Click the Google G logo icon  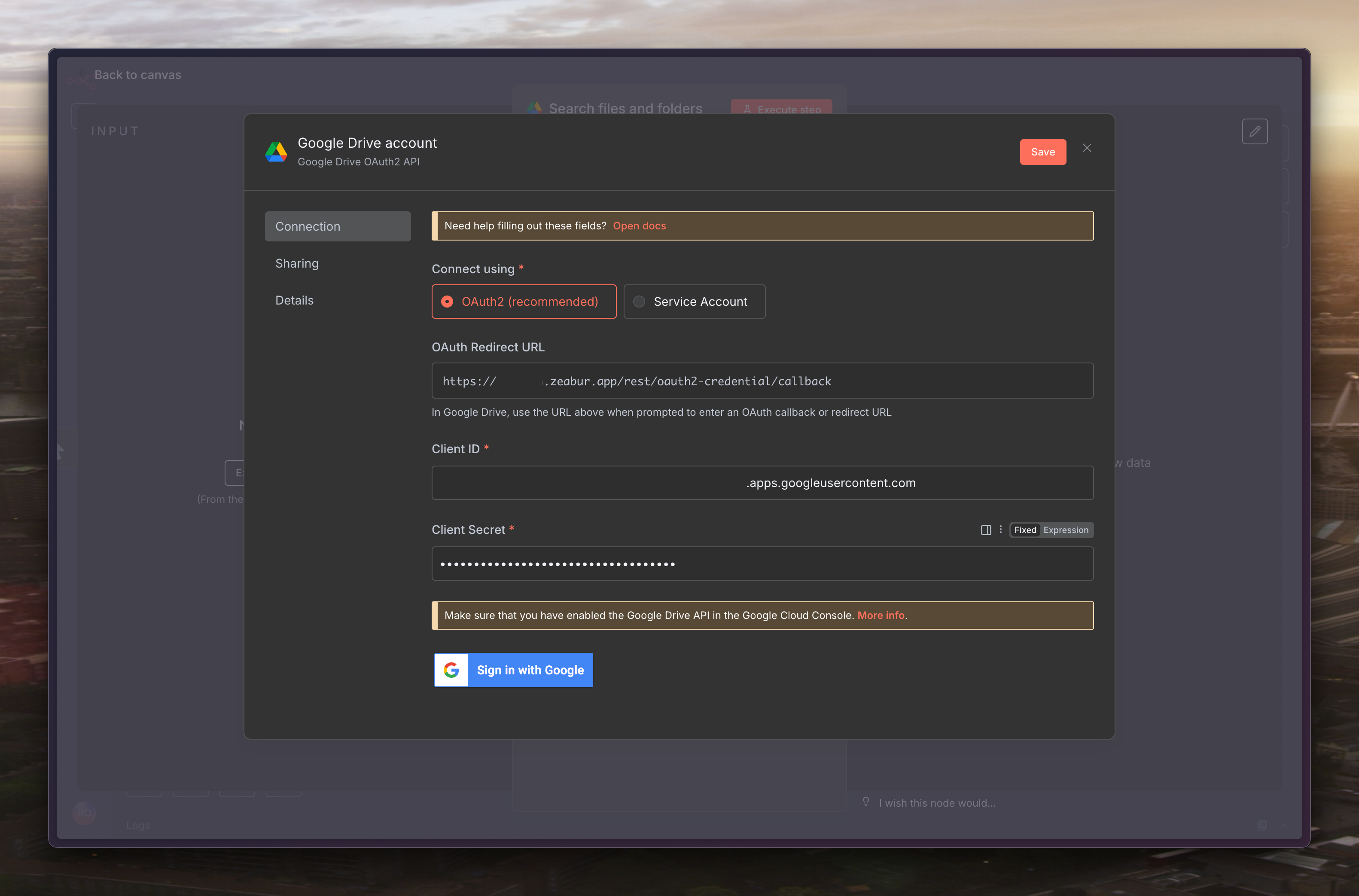pos(451,670)
